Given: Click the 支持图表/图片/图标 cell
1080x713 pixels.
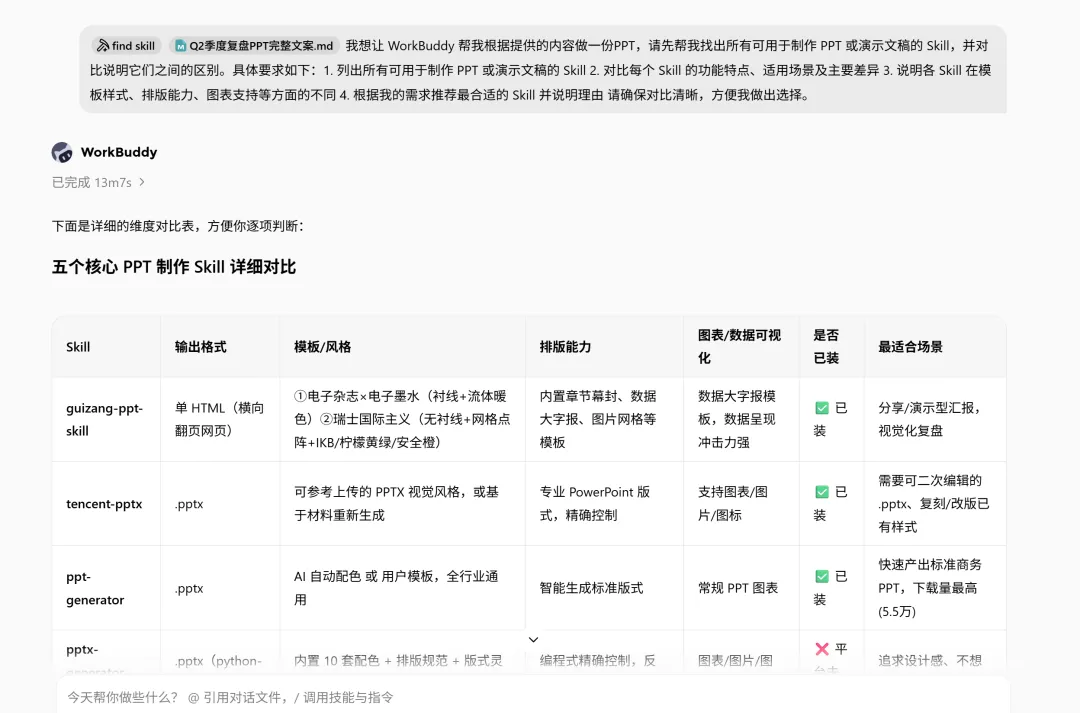Looking at the screenshot, I should click(x=741, y=504).
